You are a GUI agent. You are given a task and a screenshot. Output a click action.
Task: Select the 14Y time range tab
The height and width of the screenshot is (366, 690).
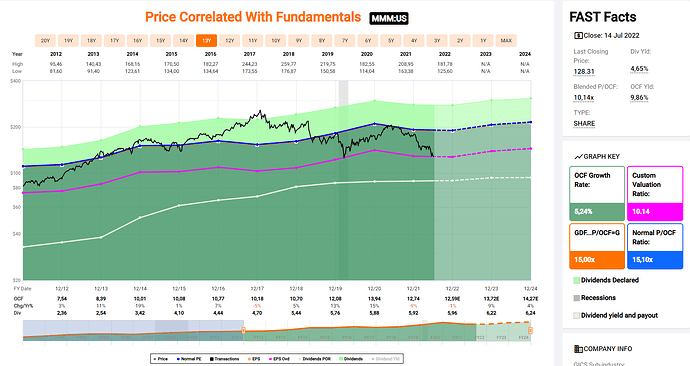click(184, 40)
